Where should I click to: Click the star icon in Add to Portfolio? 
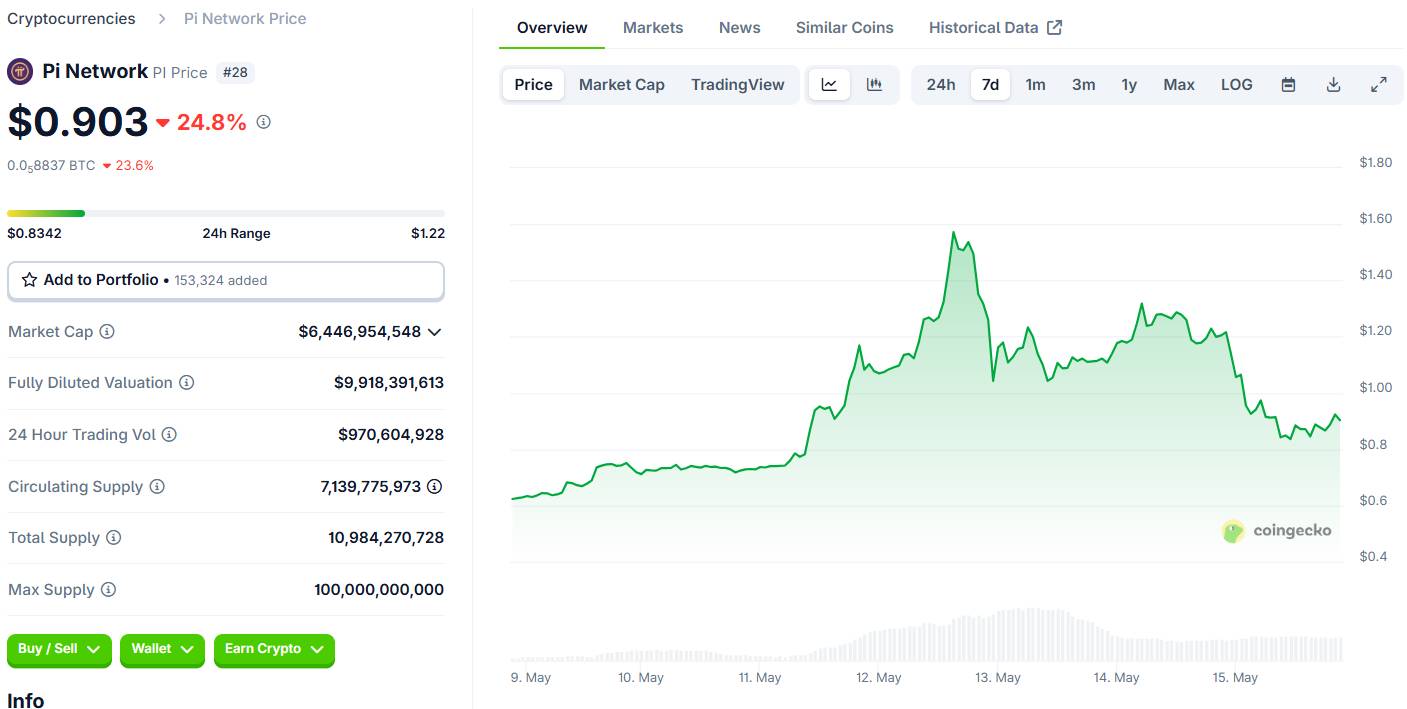[x=30, y=280]
